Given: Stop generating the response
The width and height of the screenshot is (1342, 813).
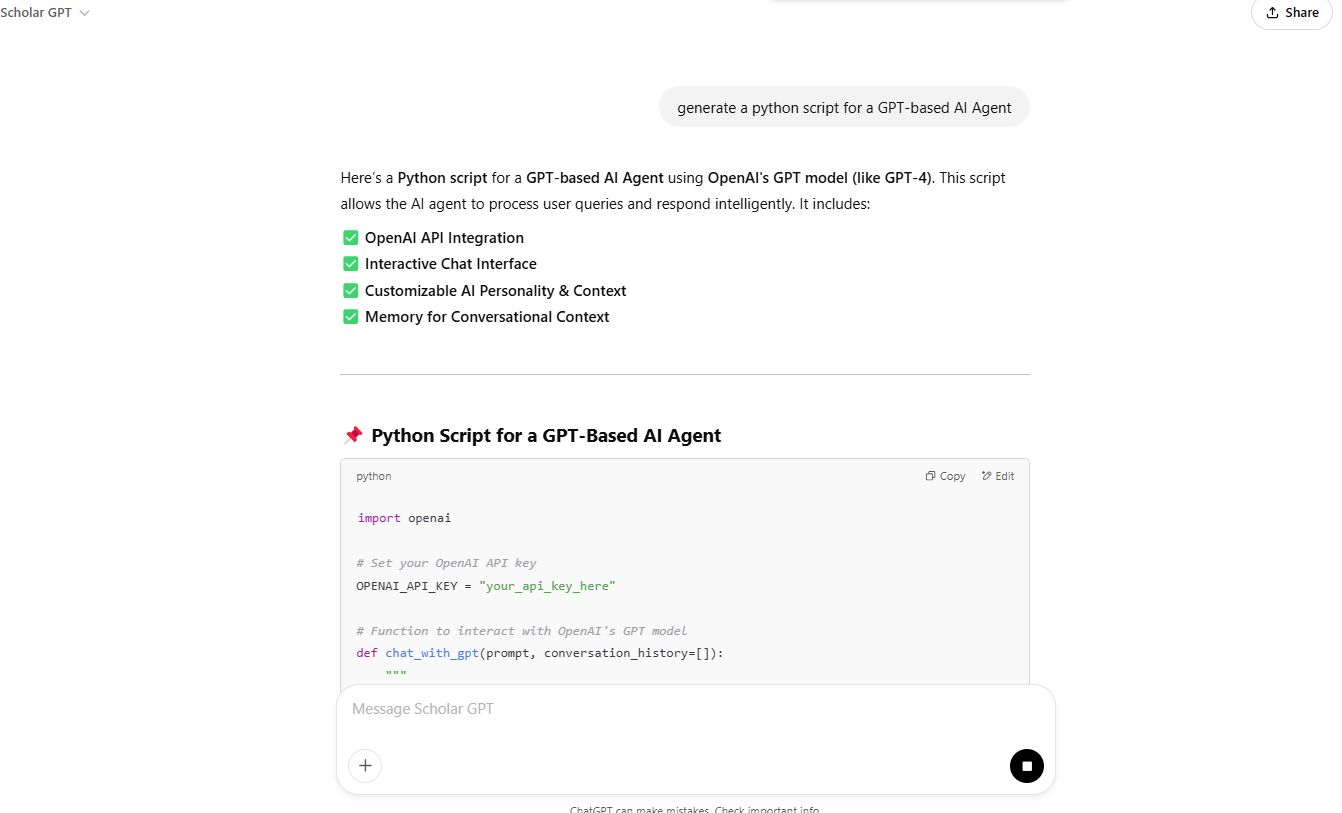Looking at the screenshot, I should 1026,766.
